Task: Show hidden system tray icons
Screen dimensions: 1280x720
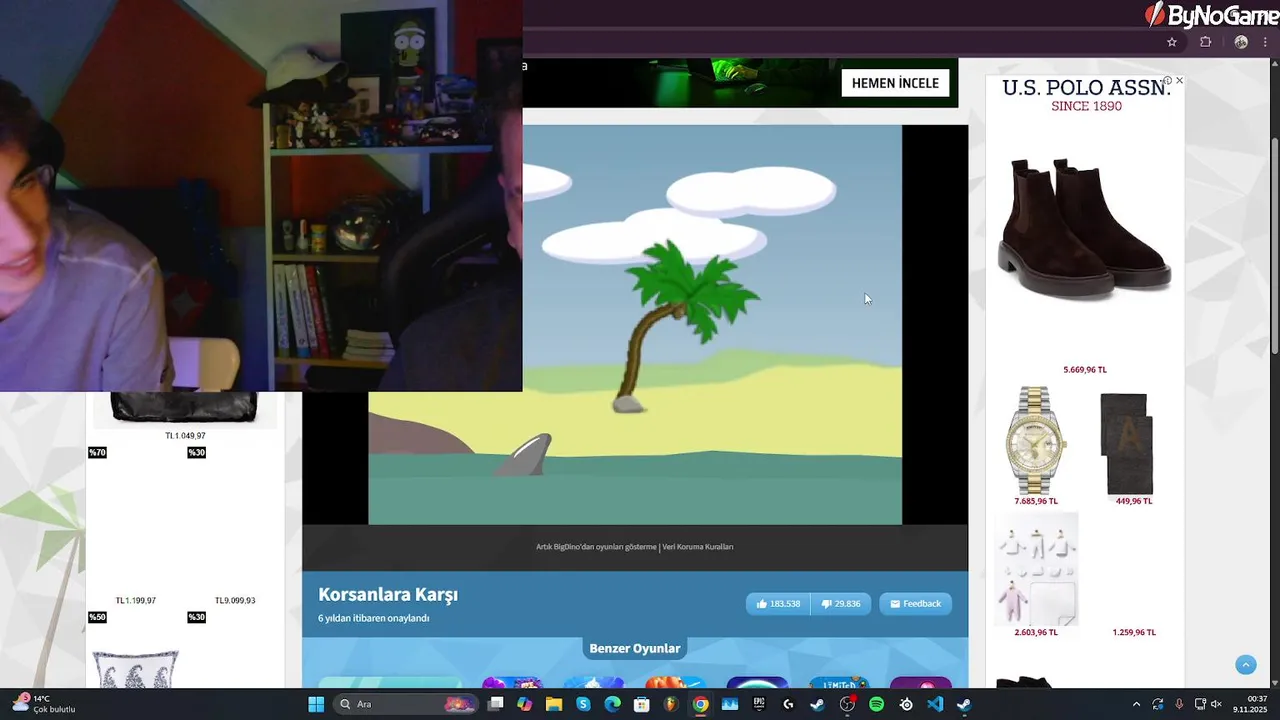Action: (1135, 704)
